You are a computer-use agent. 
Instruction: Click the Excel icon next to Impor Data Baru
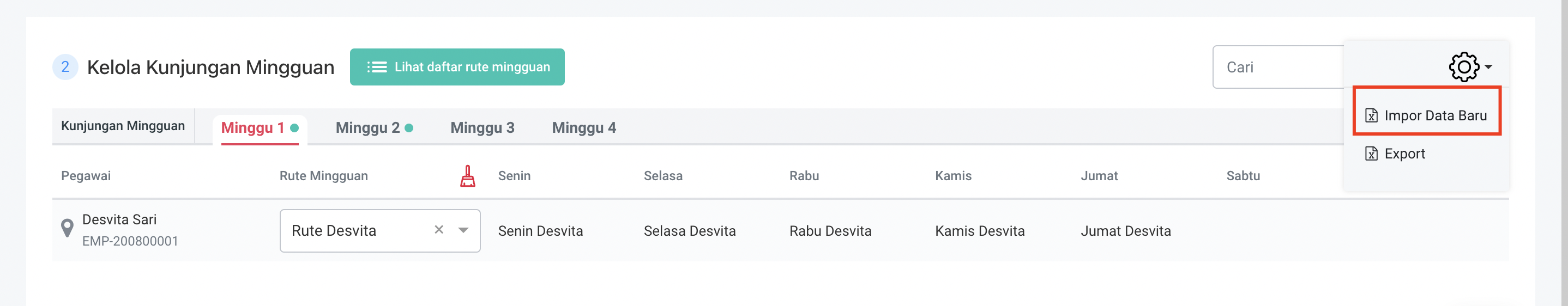[x=1371, y=115]
